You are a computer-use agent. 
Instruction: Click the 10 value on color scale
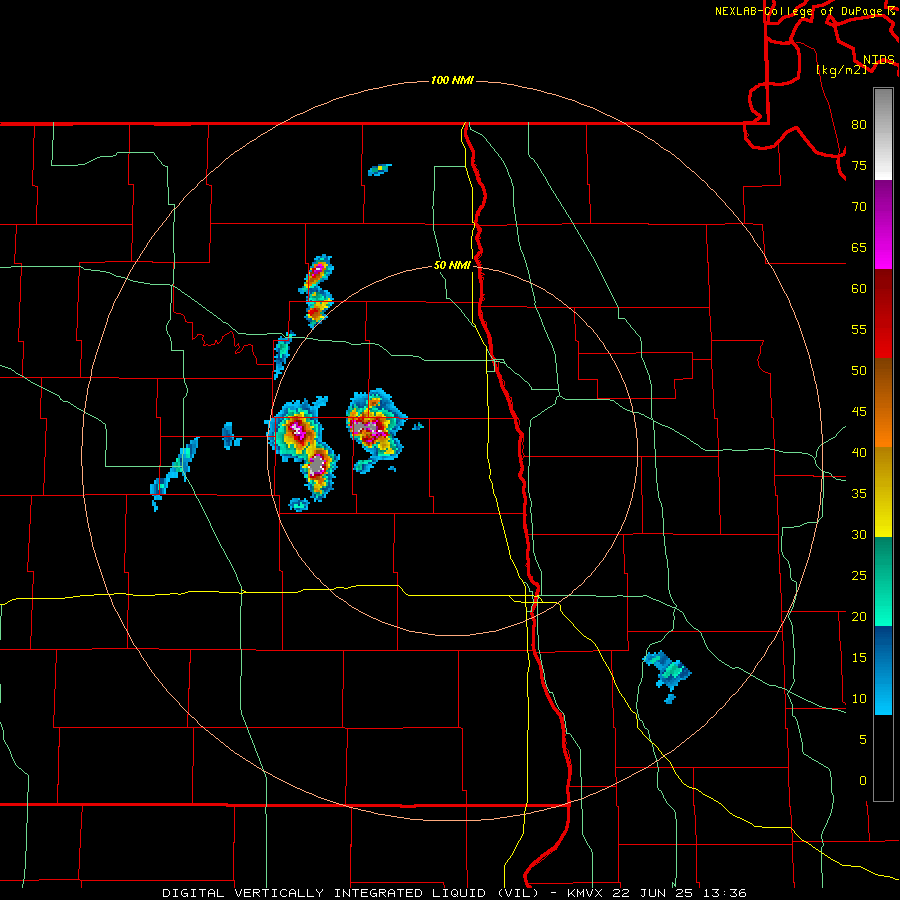coord(859,699)
